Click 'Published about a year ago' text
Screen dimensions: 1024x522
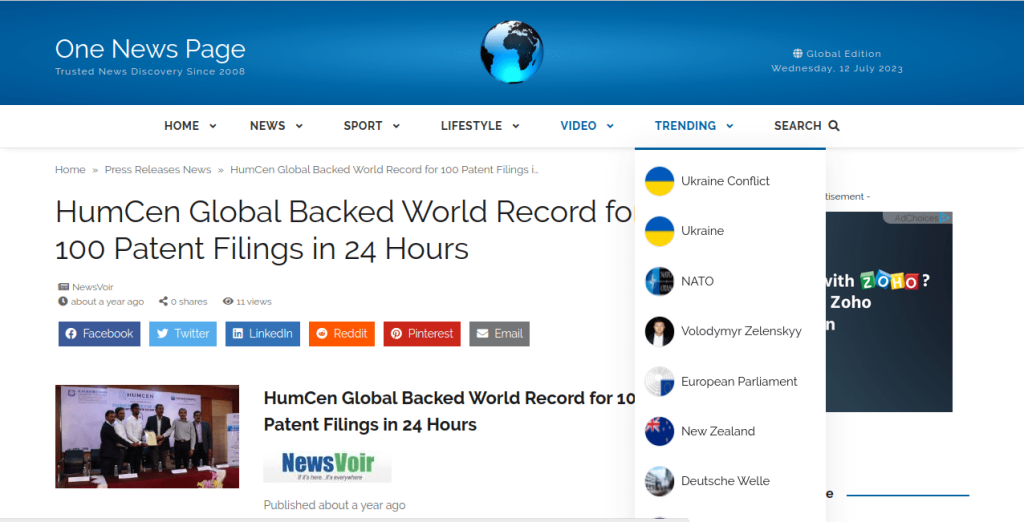pos(334,505)
